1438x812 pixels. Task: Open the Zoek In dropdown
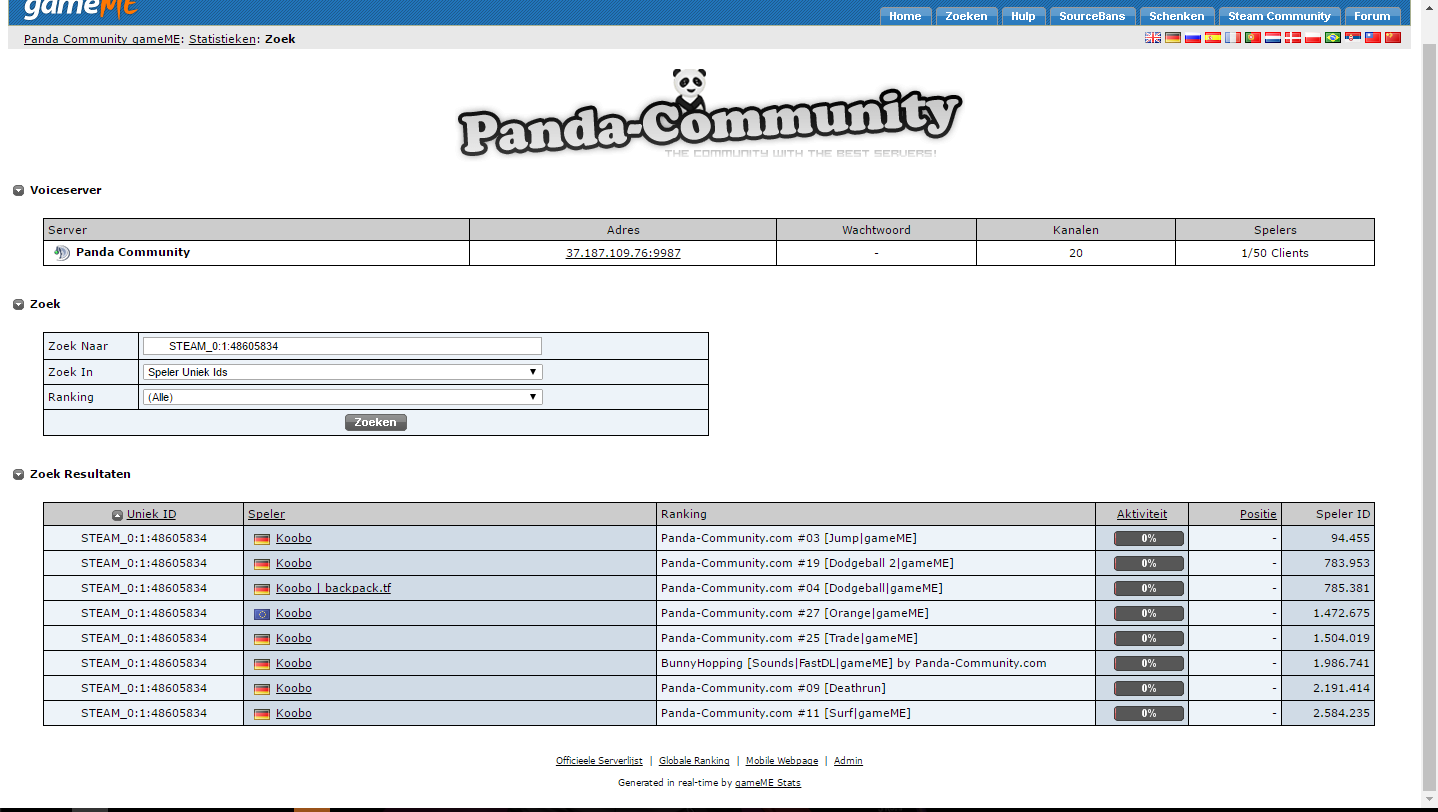(342, 372)
